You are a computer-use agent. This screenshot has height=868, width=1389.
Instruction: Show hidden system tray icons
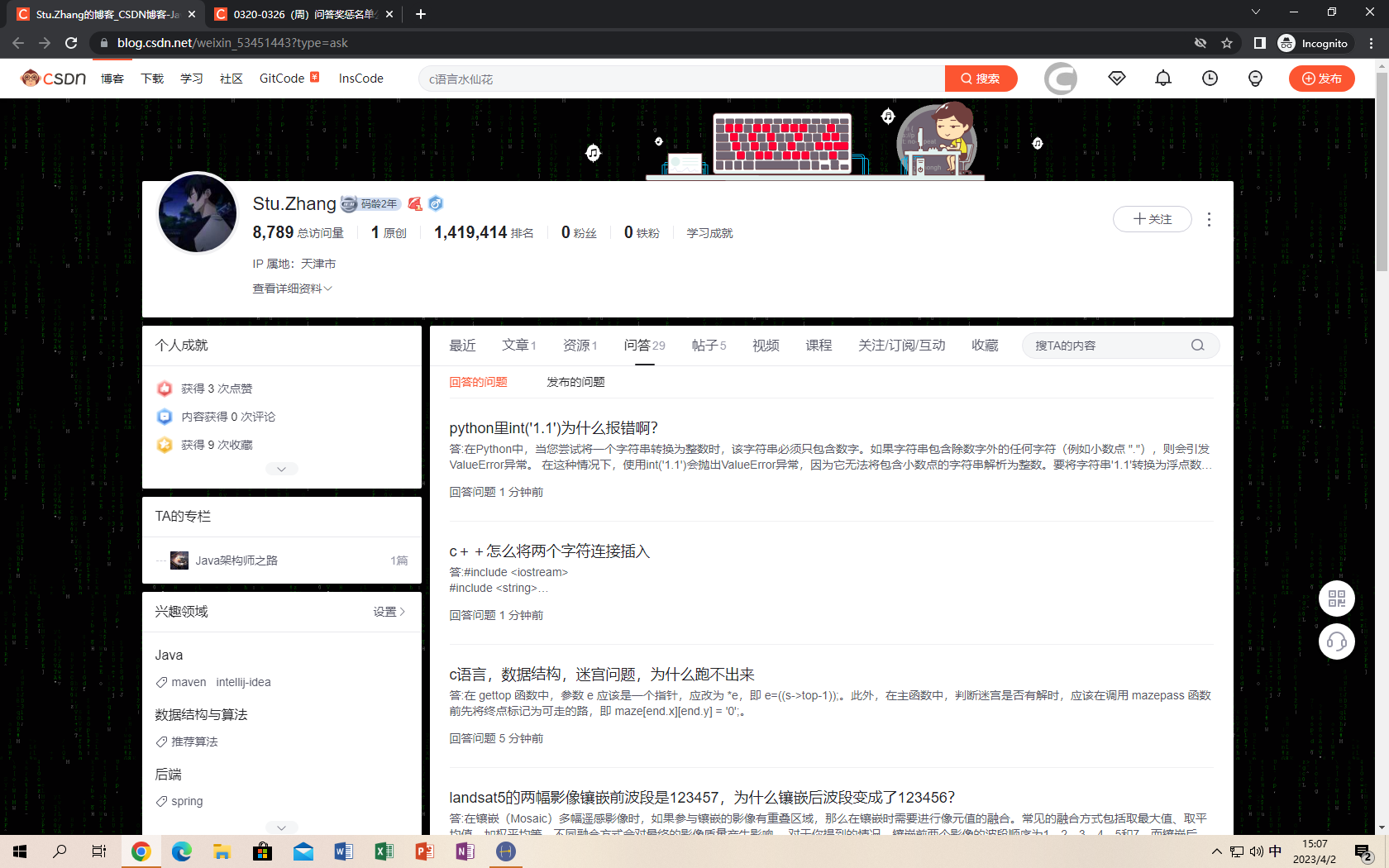coord(1216,851)
